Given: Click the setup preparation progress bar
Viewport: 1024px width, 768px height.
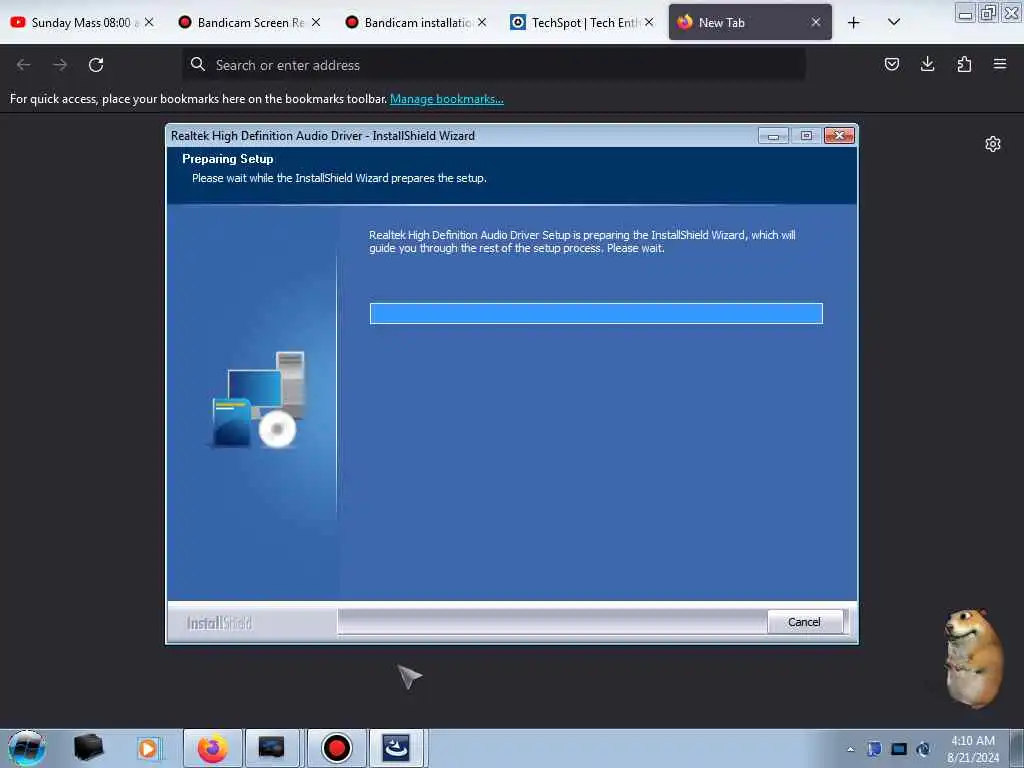Looking at the screenshot, I should (596, 313).
